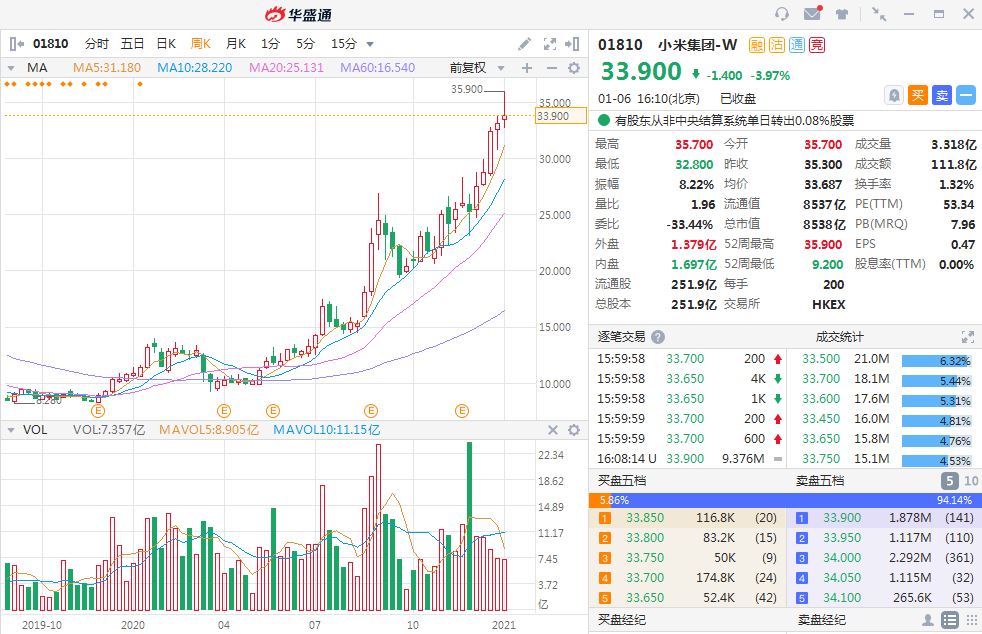The height and width of the screenshot is (634, 982).
Task: Set price alert bell icon
Action: click(894, 95)
